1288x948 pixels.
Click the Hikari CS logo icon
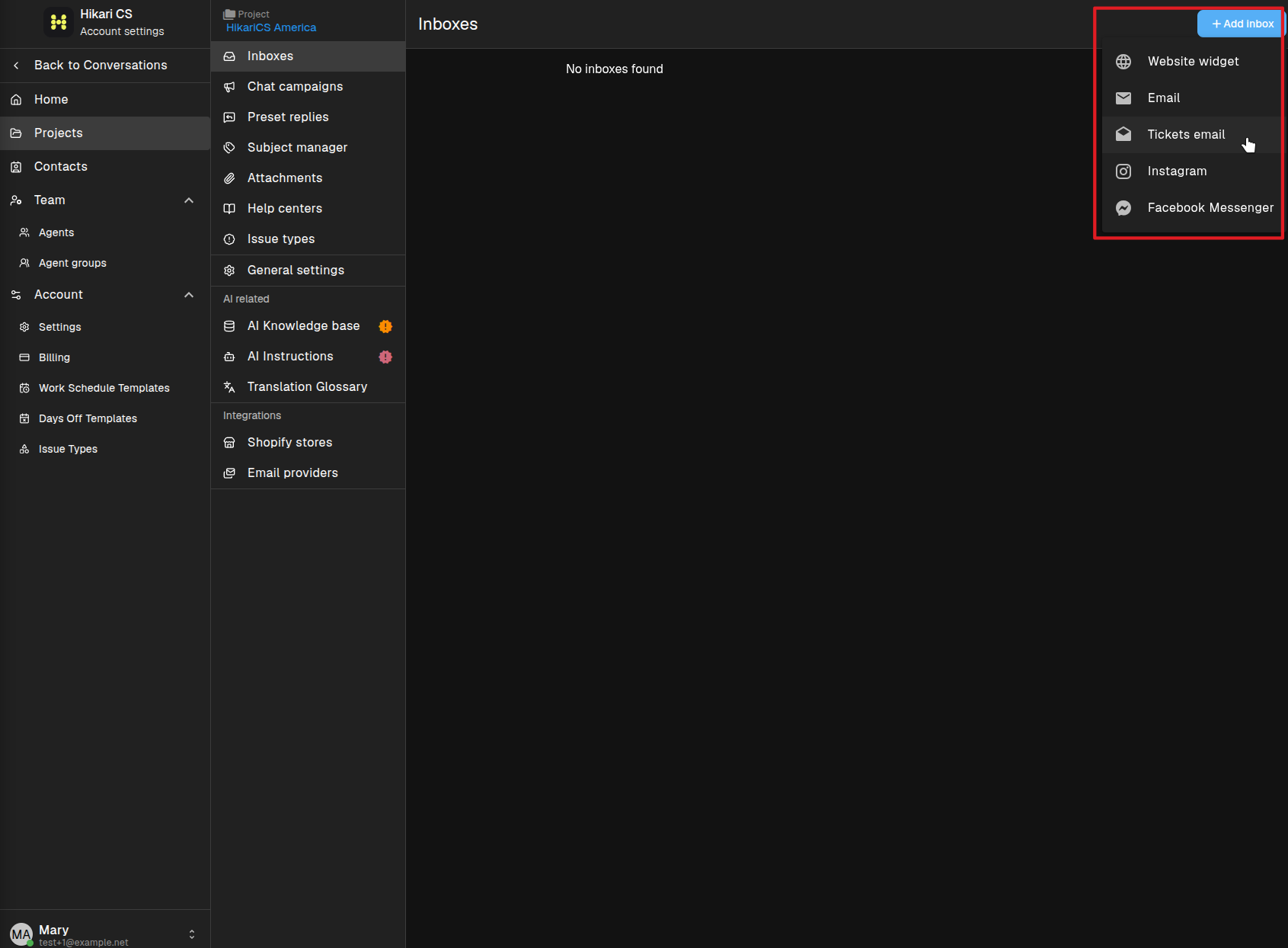[59, 22]
